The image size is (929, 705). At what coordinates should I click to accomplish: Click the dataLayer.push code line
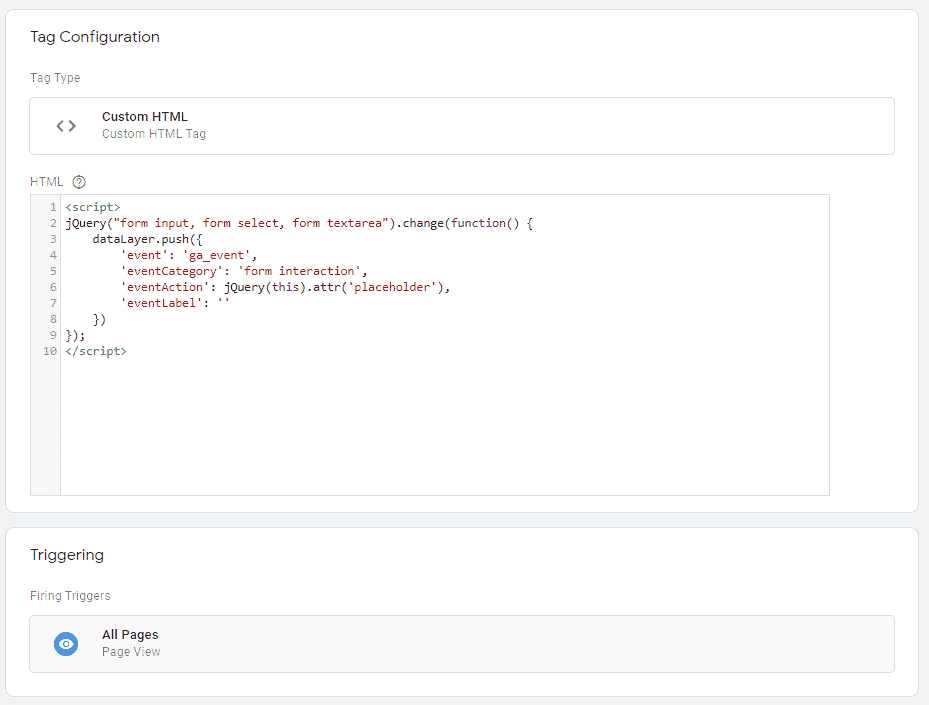[x=147, y=239]
